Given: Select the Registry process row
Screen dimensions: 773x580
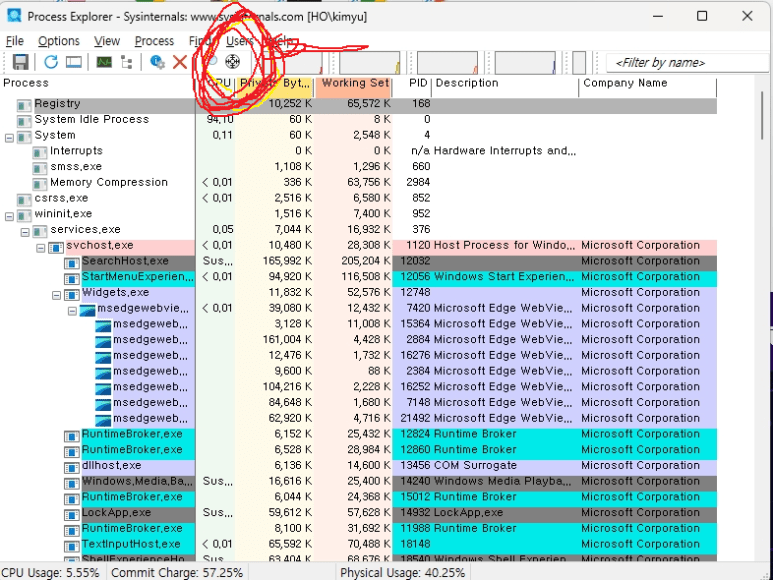Looking at the screenshot, I should pos(359,105).
